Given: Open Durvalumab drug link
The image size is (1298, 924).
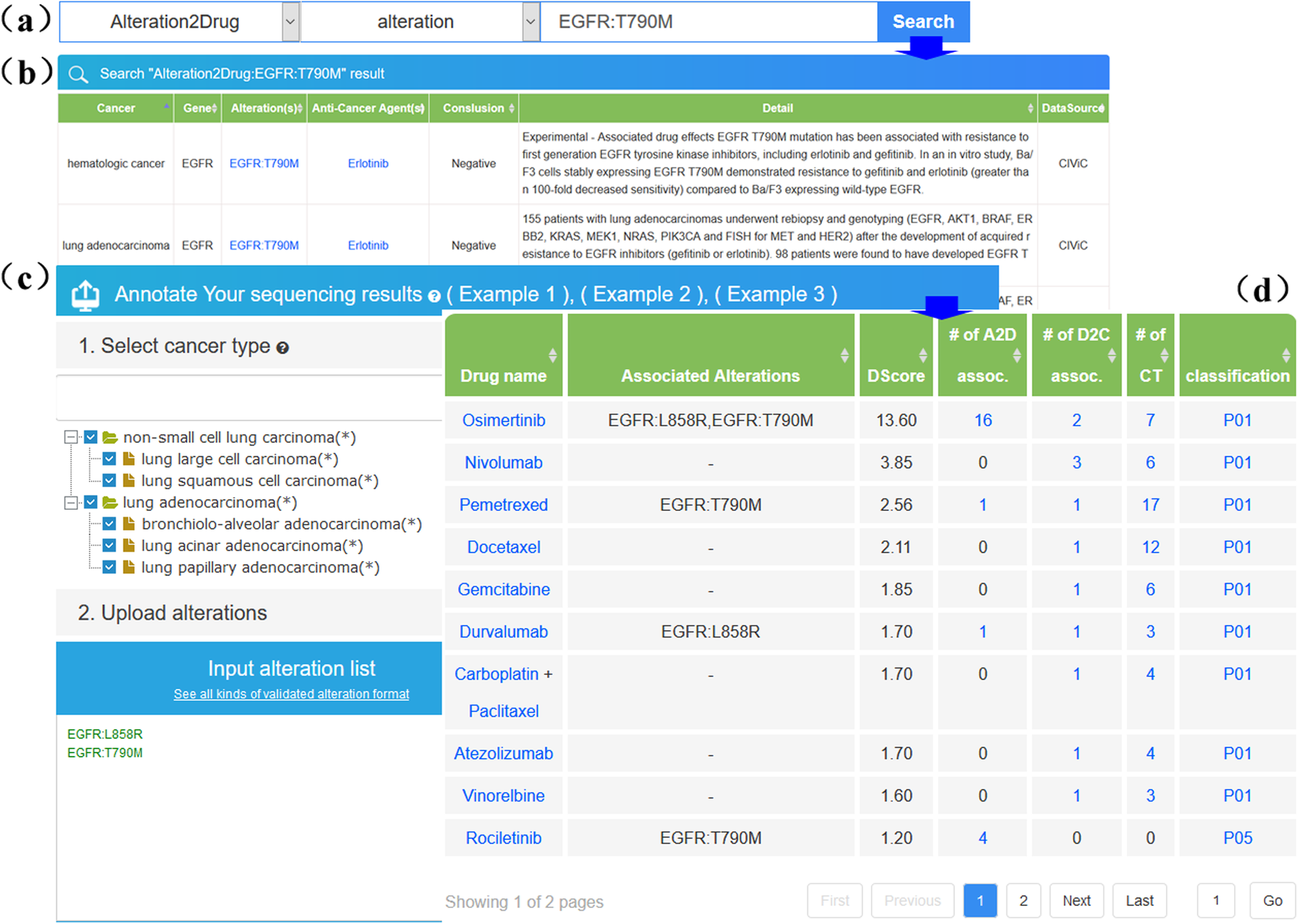Looking at the screenshot, I should click(x=504, y=632).
